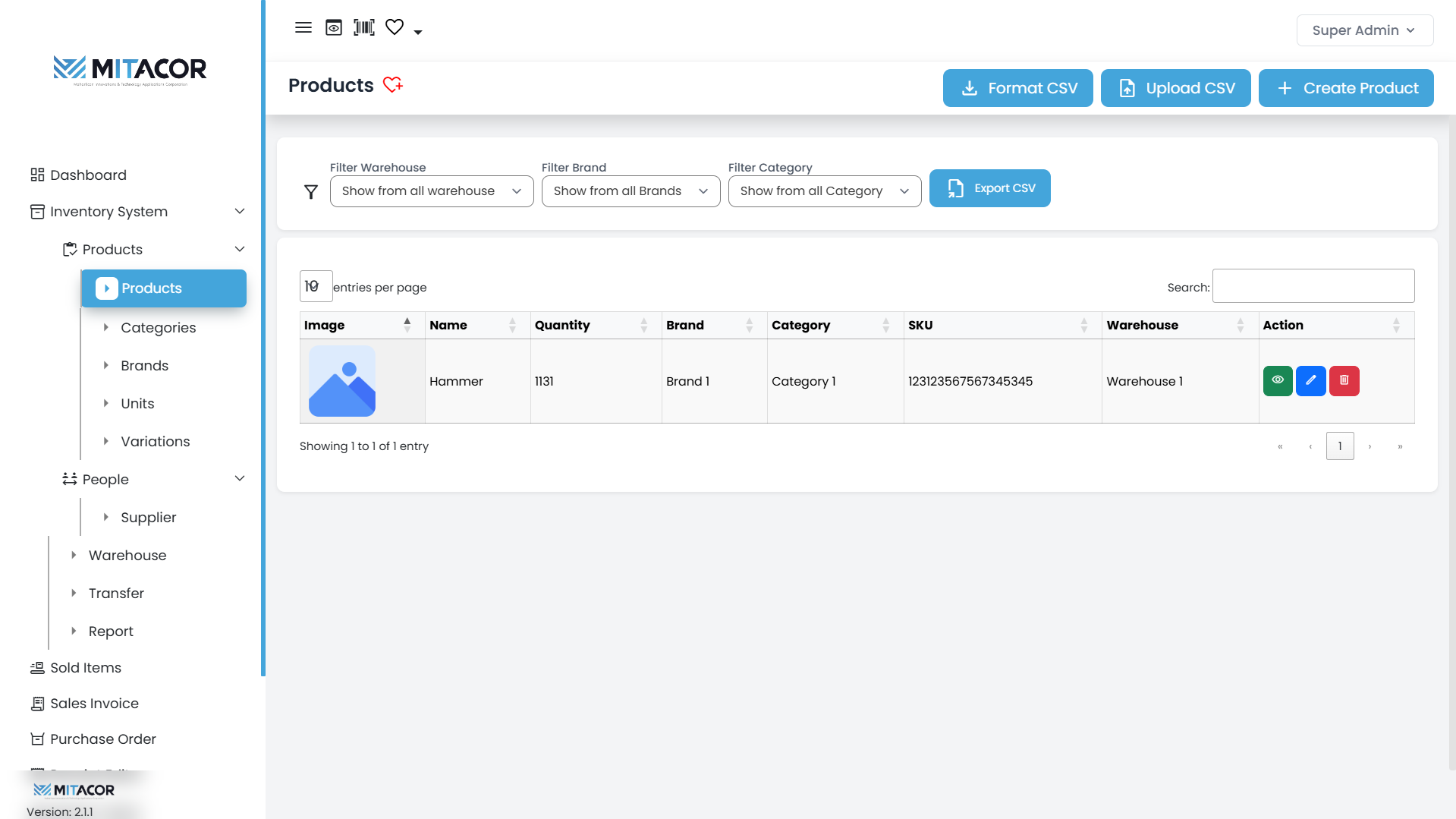Open the Filter Category dropdown
The height and width of the screenshot is (819, 1456).
coord(824,191)
